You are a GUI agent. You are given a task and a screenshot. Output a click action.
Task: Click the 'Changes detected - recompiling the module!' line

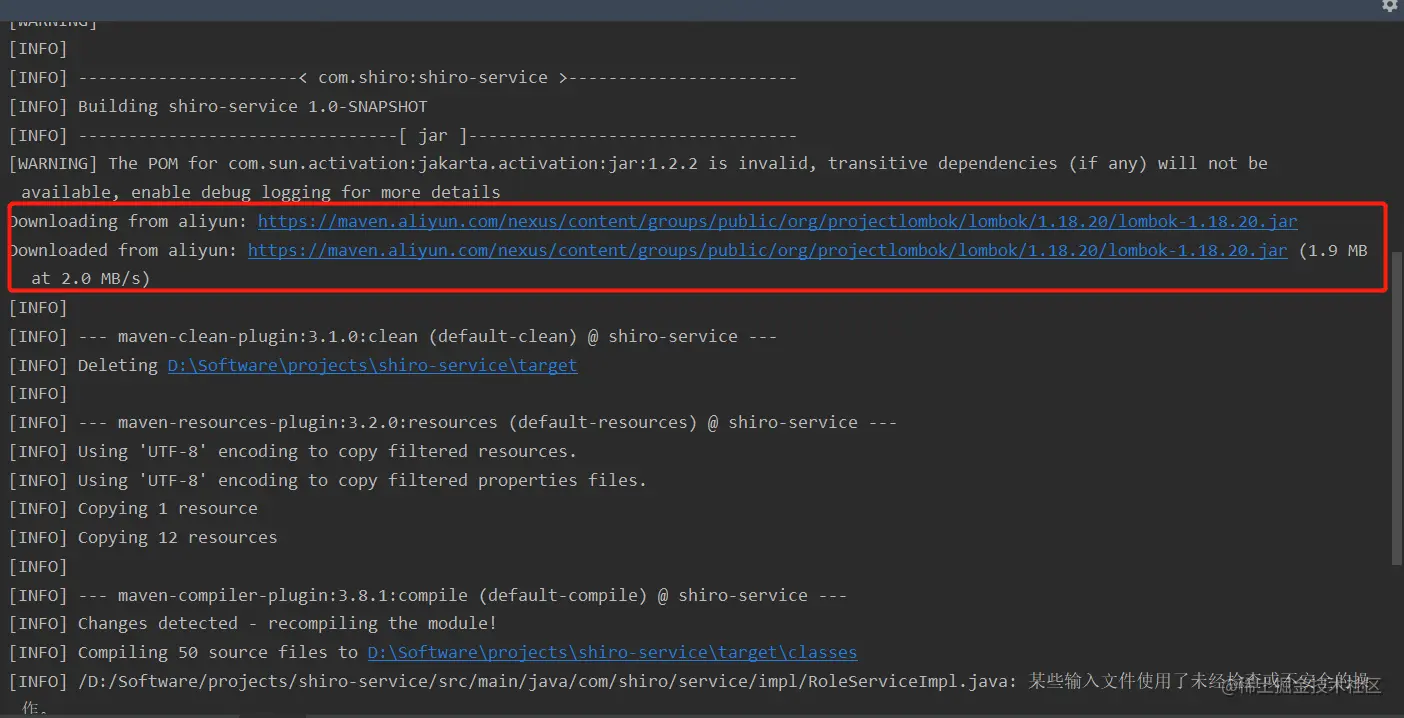287,623
